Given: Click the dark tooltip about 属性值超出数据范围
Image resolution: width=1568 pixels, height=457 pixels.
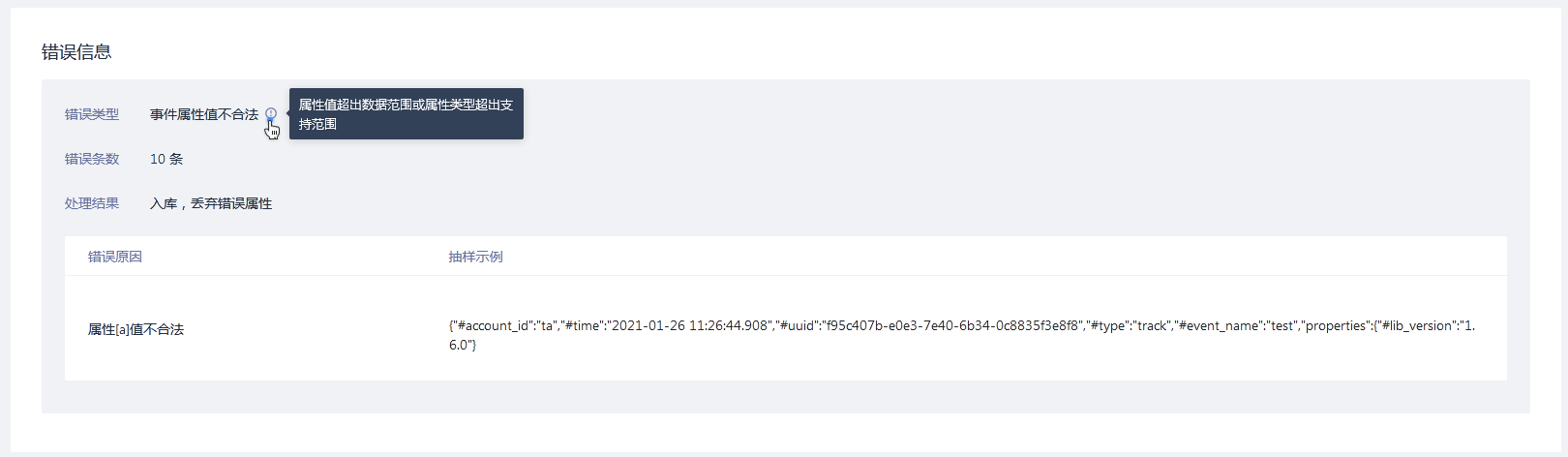Looking at the screenshot, I should tap(406, 114).
